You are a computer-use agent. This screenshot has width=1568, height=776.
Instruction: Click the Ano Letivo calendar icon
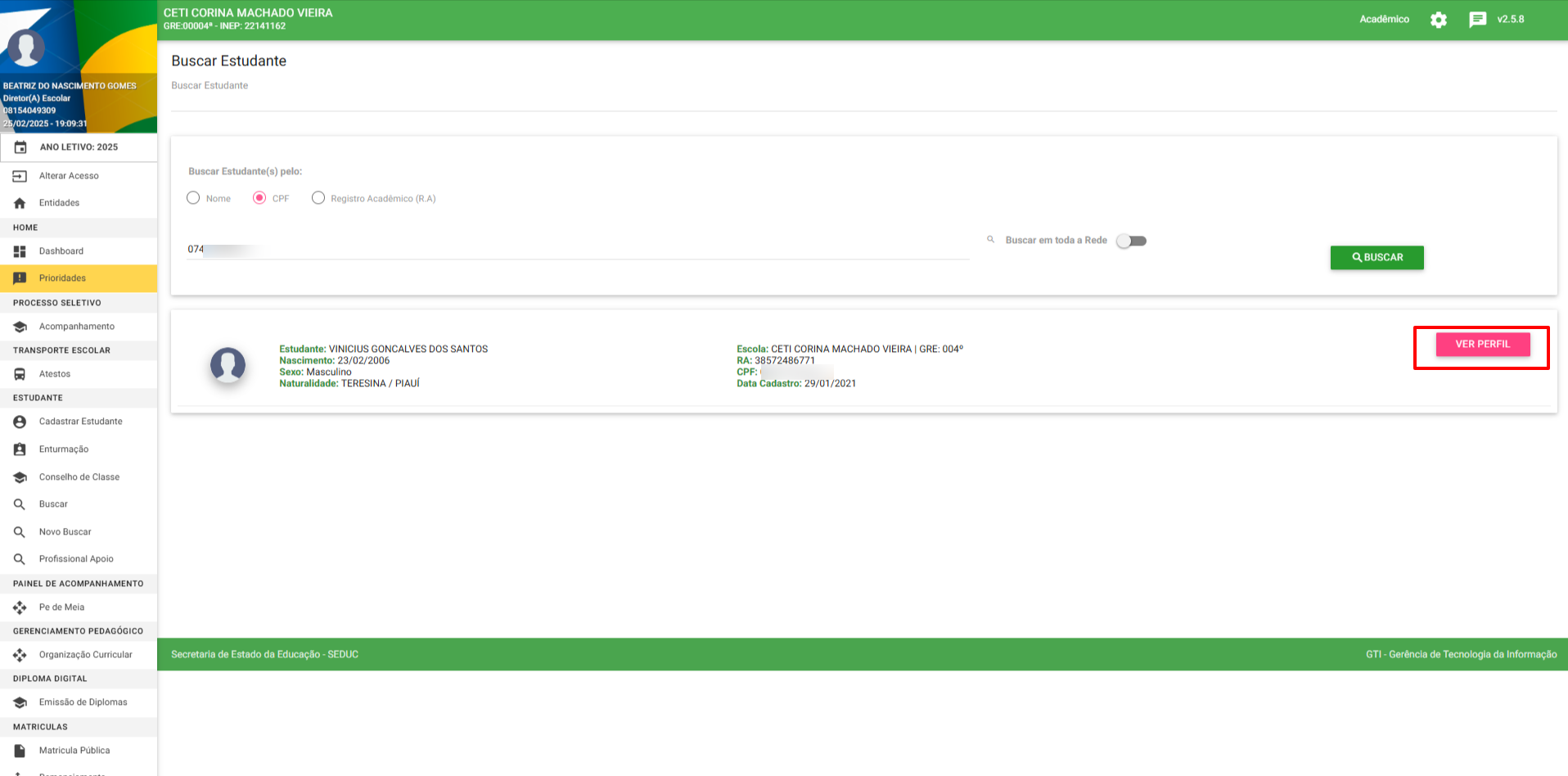21,147
